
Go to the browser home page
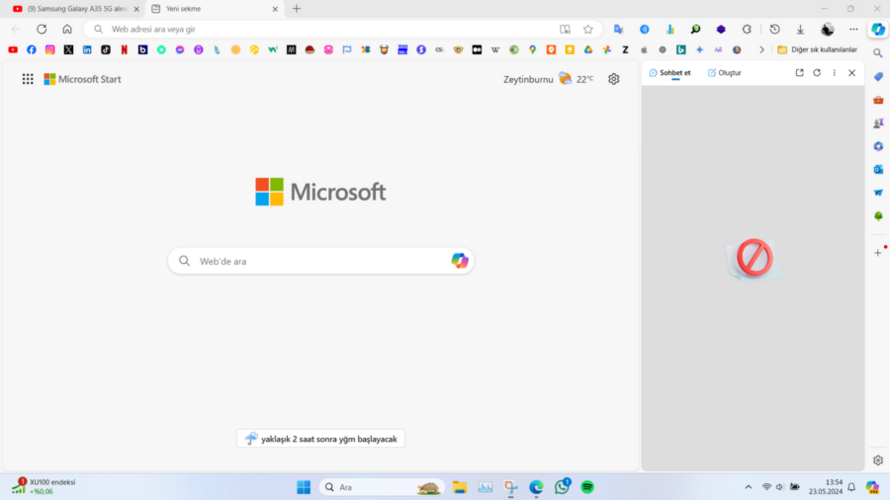tap(67, 30)
